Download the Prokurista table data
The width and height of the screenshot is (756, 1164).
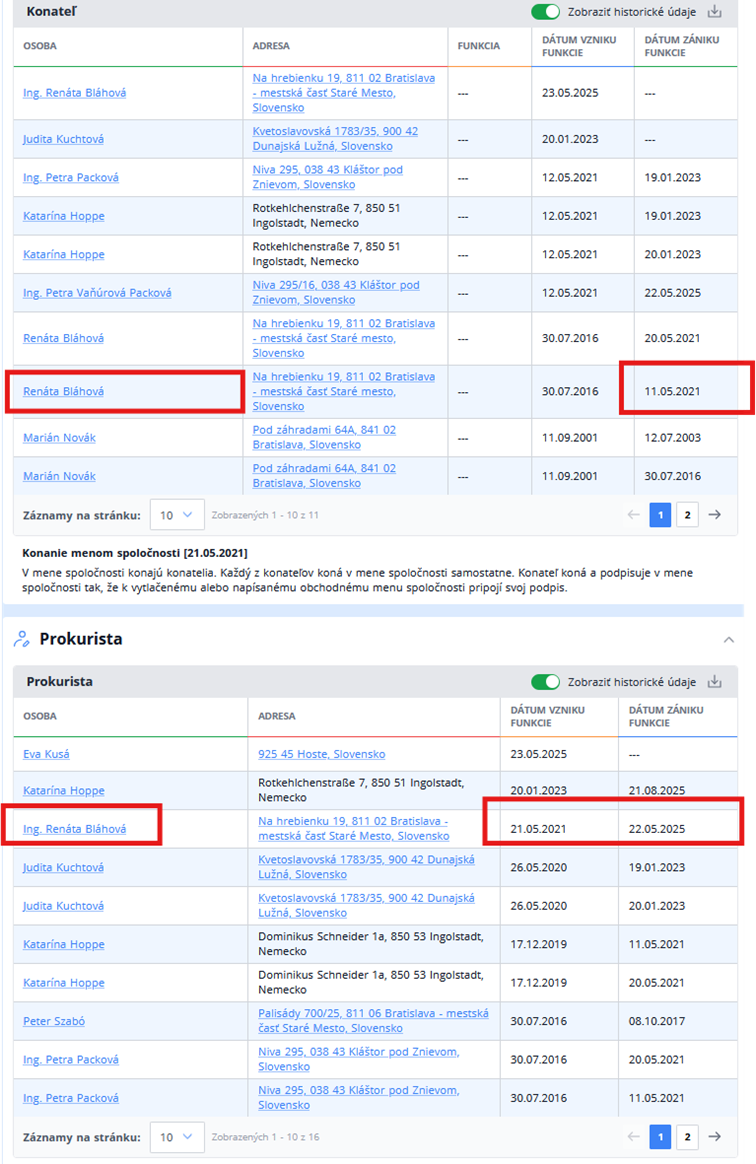[714, 681]
